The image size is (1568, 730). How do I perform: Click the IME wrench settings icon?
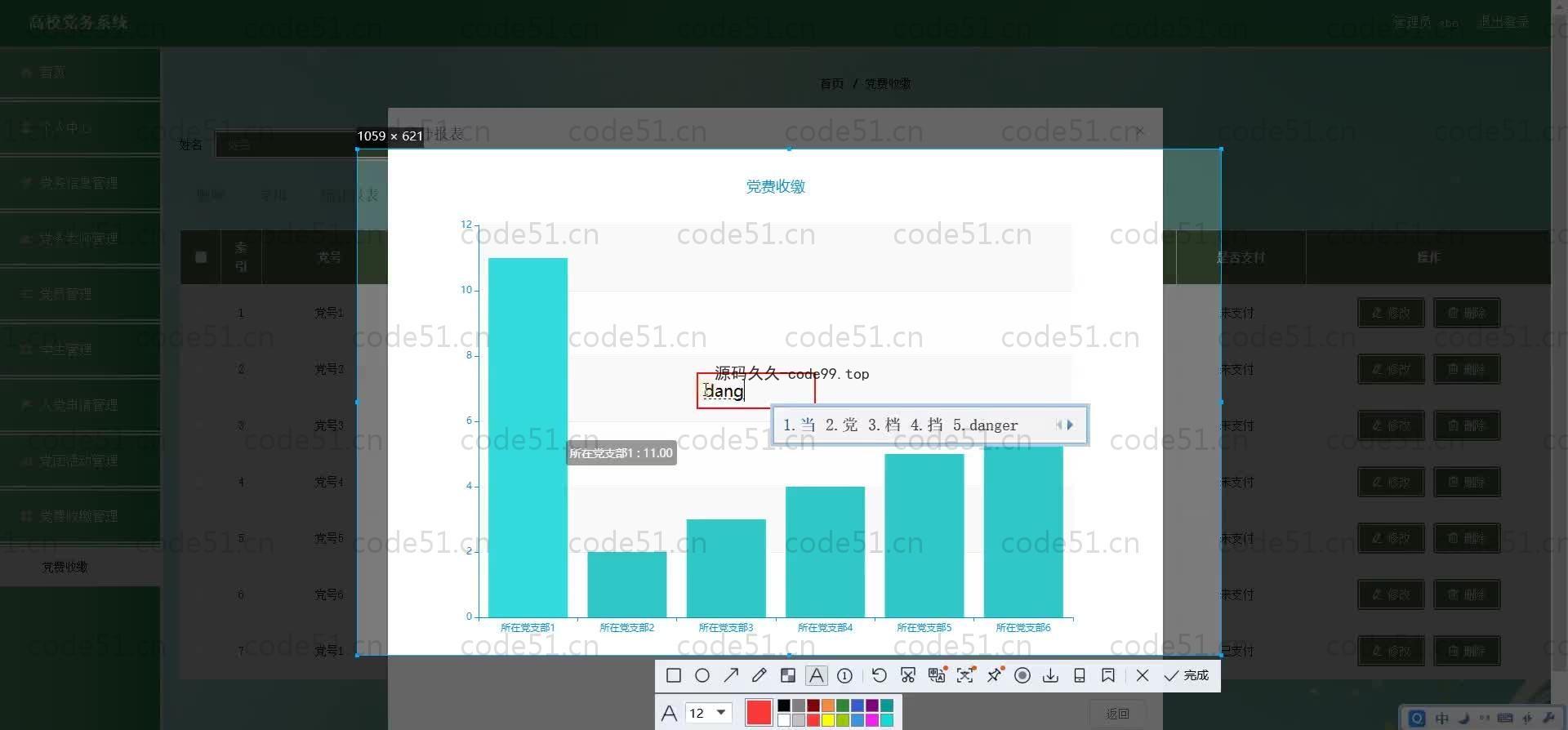1548,719
